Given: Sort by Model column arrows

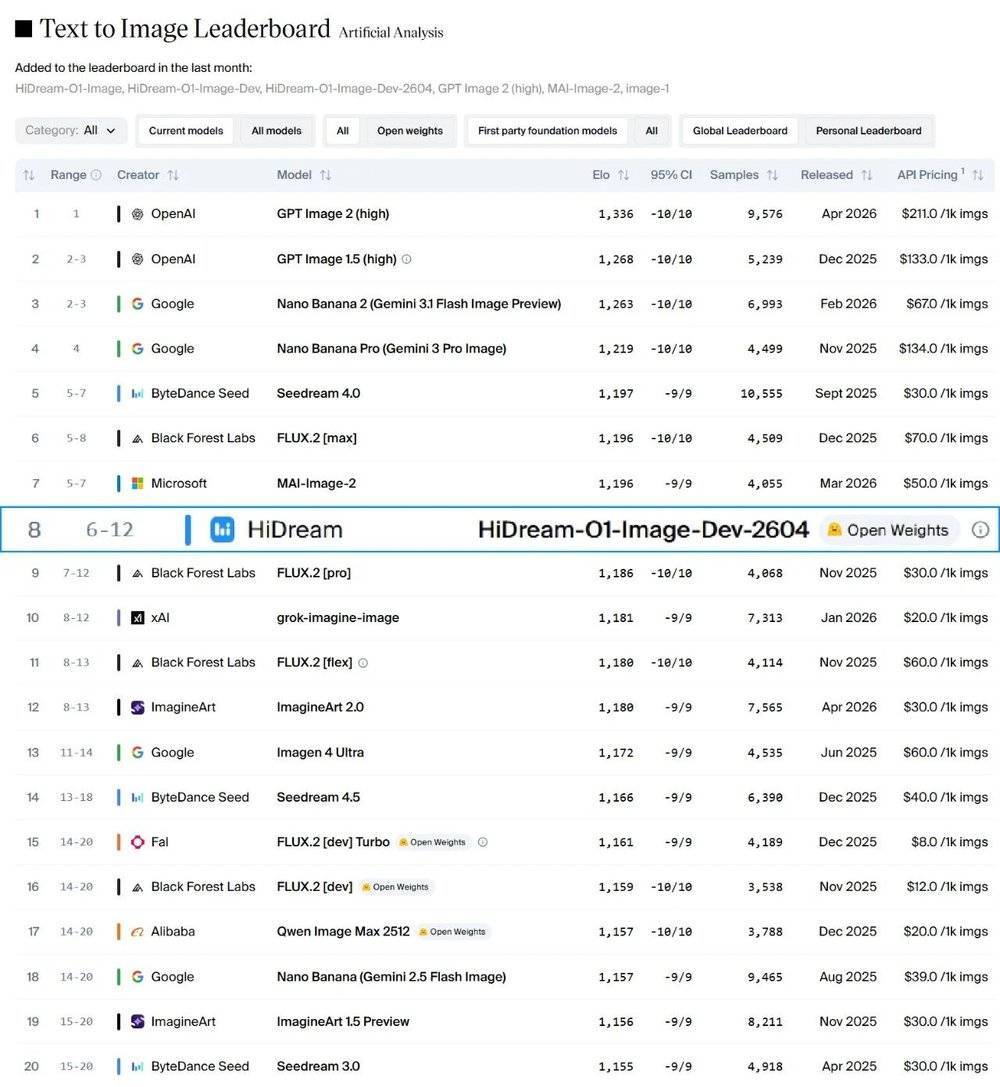Looking at the screenshot, I should pyautogui.click(x=325, y=175).
